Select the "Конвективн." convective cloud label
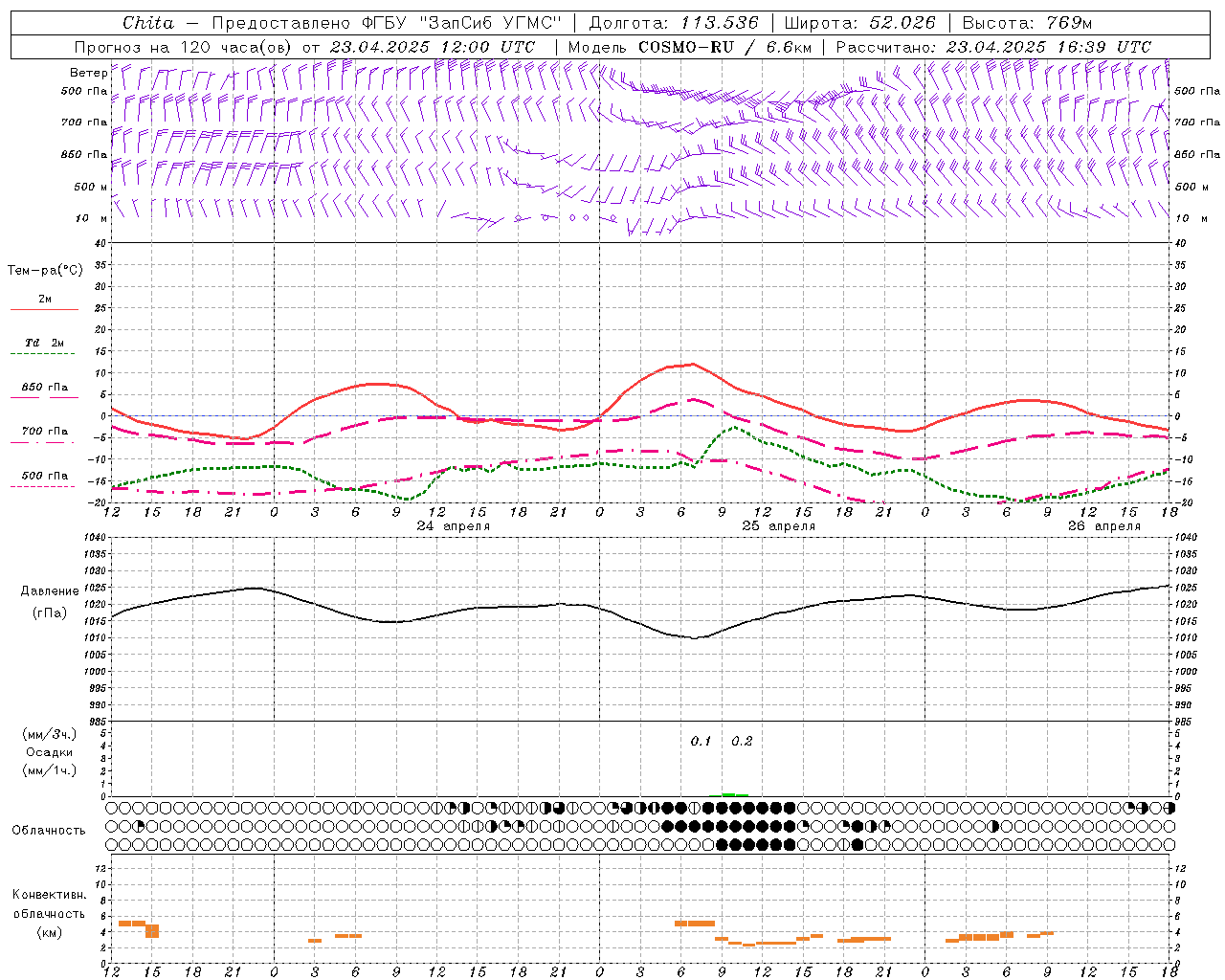The width and height of the screenshot is (1225, 980). [x=50, y=895]
